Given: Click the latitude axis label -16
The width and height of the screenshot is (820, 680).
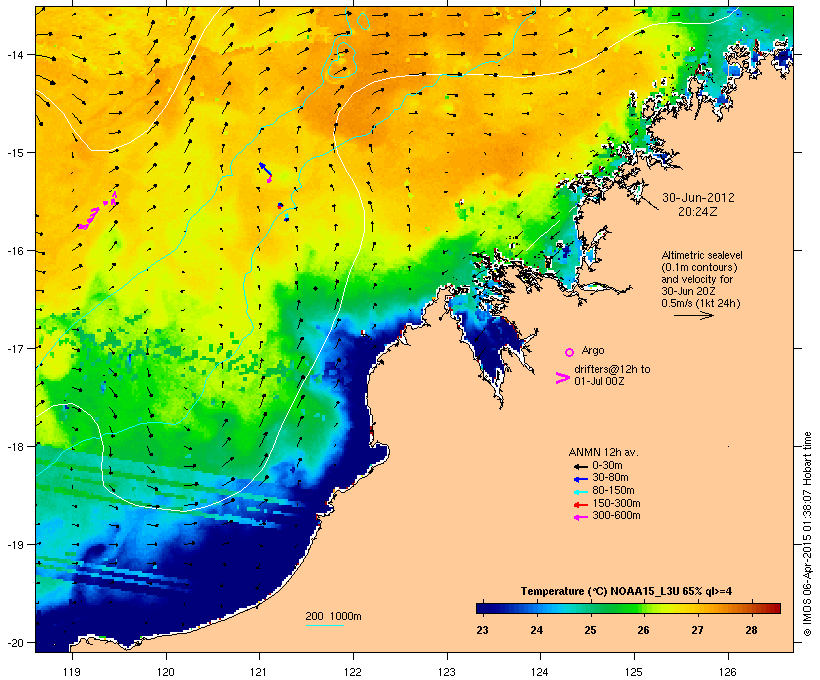Looking at the screenshot, I should point(14,251).
